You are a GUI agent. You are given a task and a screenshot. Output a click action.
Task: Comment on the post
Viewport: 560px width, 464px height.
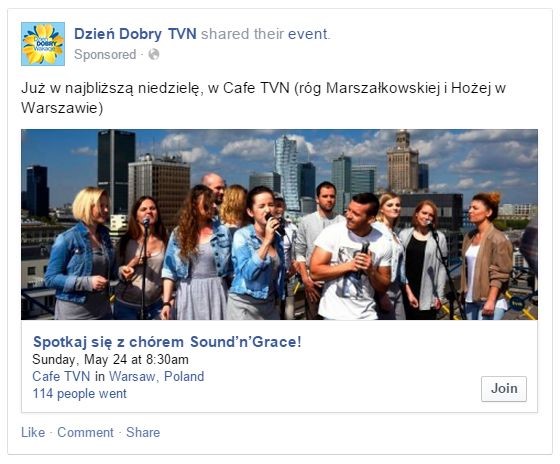[x=85, y=432]
